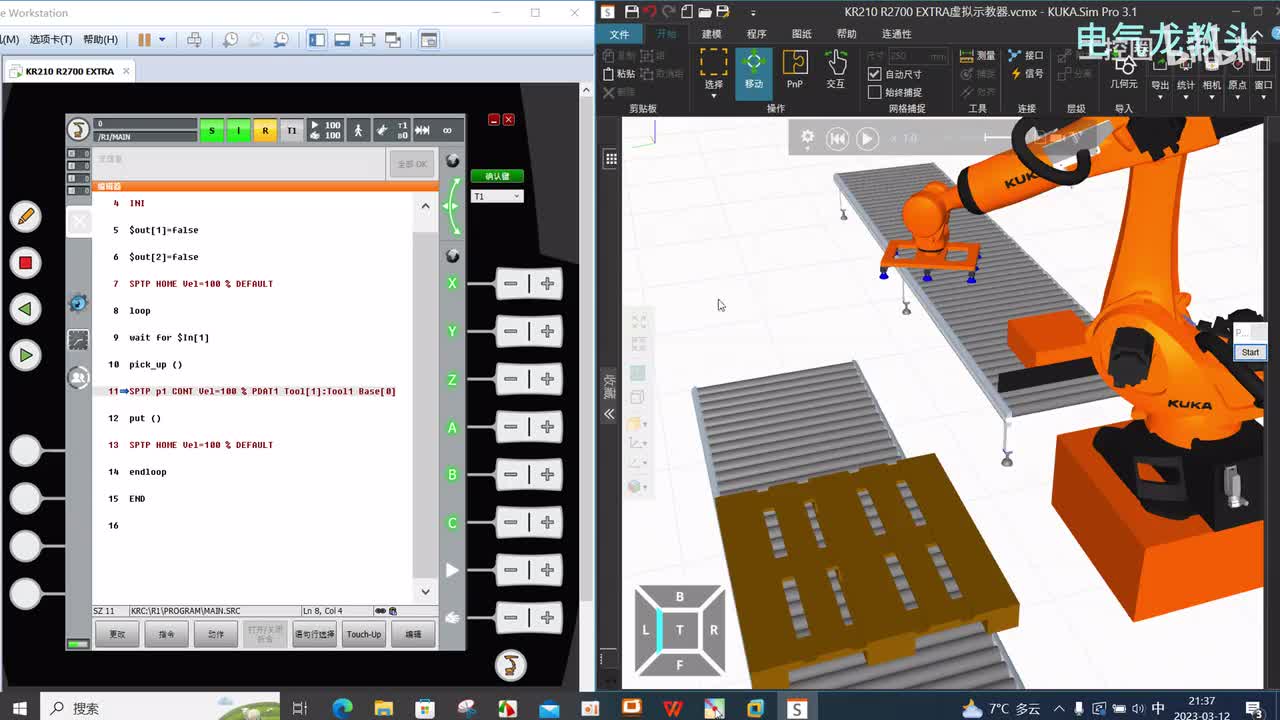Toggle the R program interpreter status
This screenshot has height=720, width=1280.
point(265,130)
